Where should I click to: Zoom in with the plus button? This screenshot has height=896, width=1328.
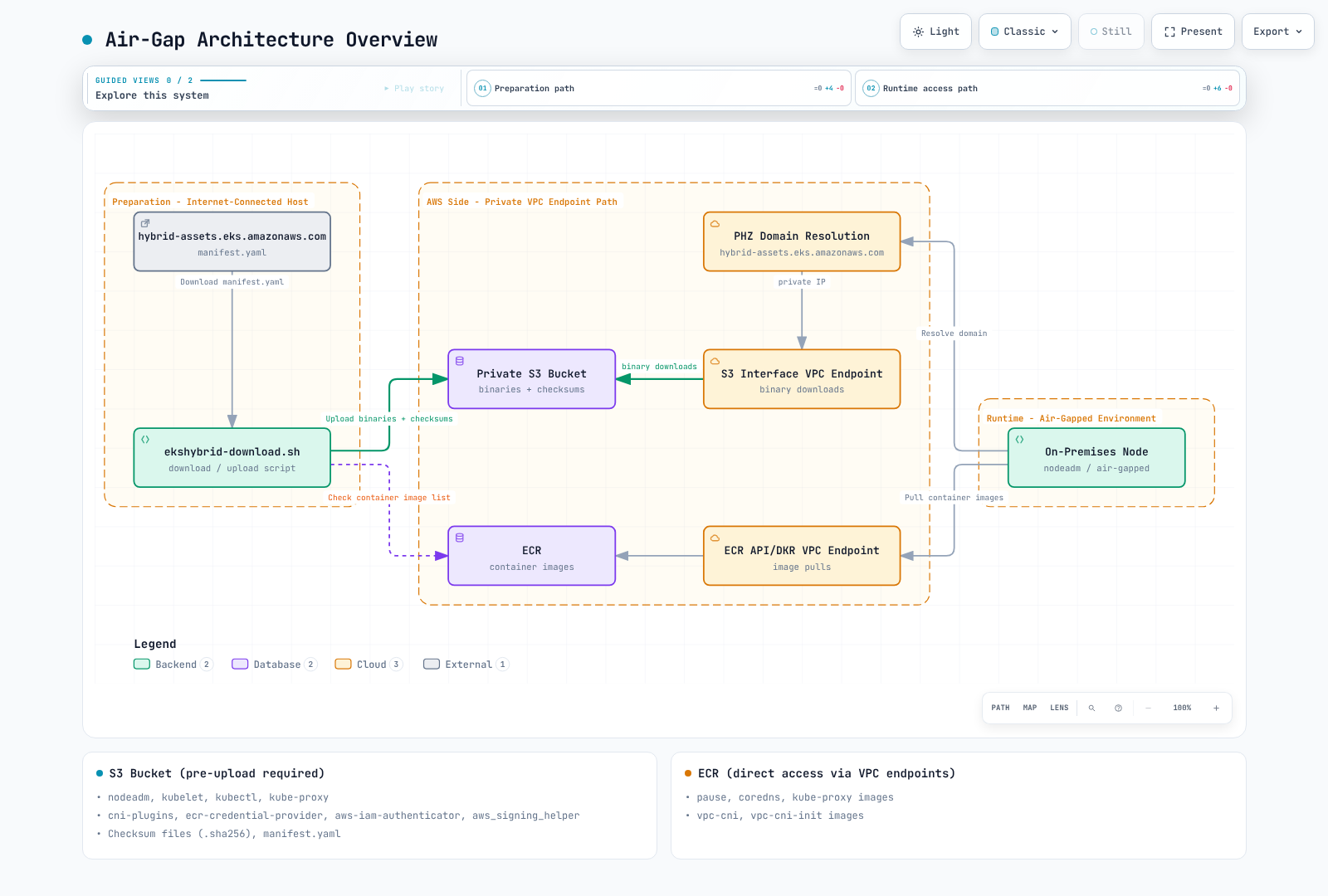(x=1216, y=708)
